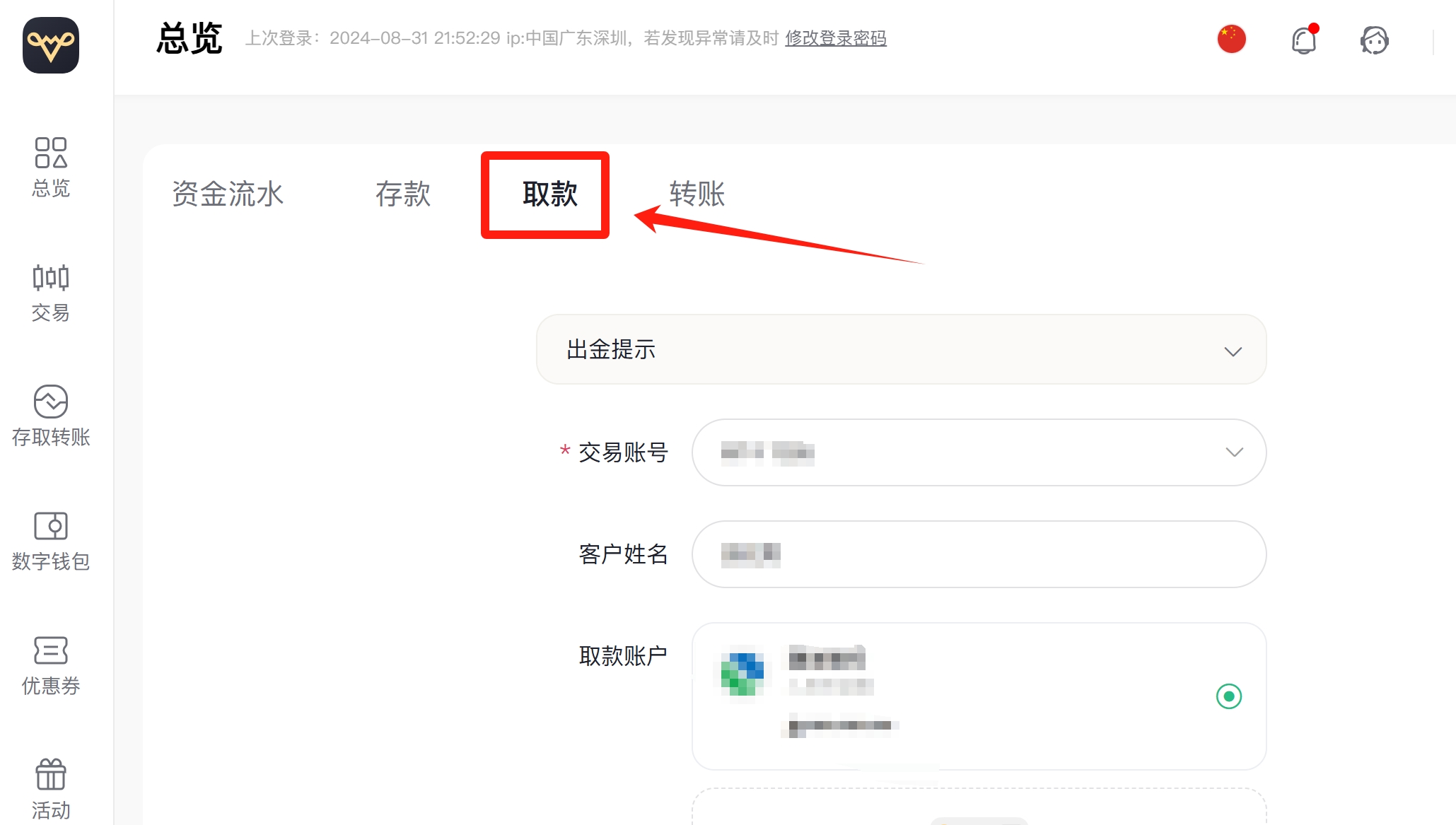
Task: Click the 客户姓名 input field
Action: click(979, 554)
